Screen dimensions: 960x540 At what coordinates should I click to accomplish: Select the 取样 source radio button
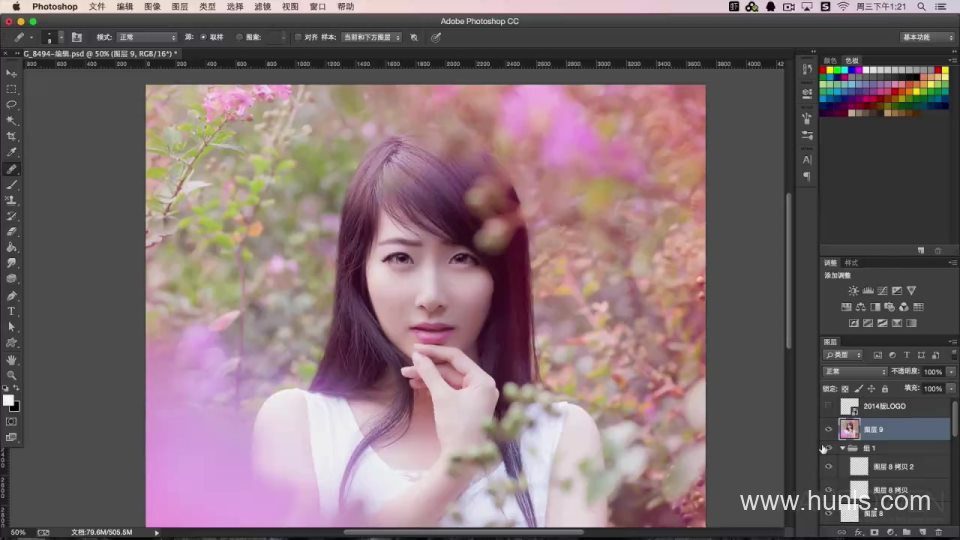click(x=203, y=37)
